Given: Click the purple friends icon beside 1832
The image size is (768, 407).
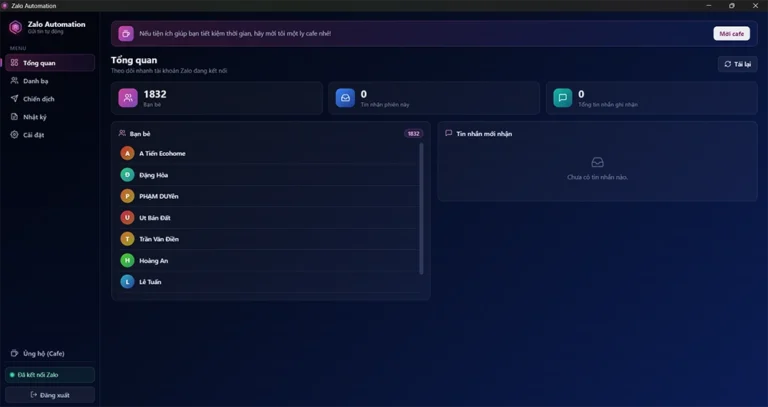Looking at the screenshot, I should tap(128, 98).
